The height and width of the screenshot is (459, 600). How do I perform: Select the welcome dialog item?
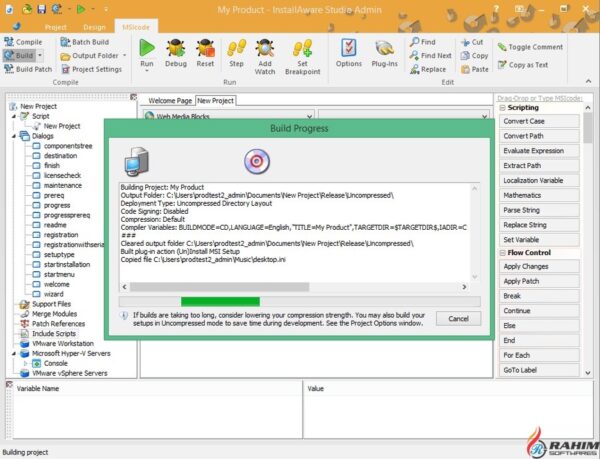56,284
